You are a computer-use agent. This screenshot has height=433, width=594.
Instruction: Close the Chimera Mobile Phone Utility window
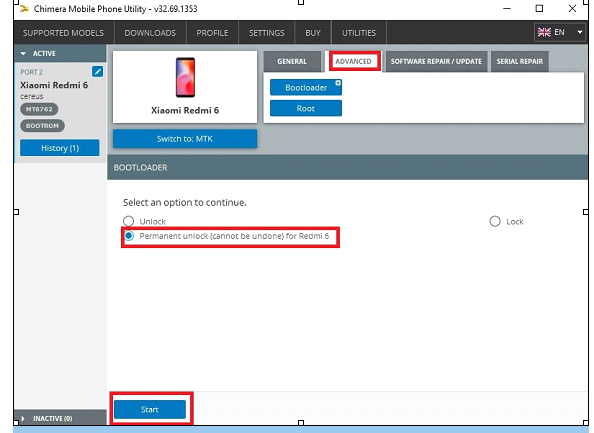(572, 8)
